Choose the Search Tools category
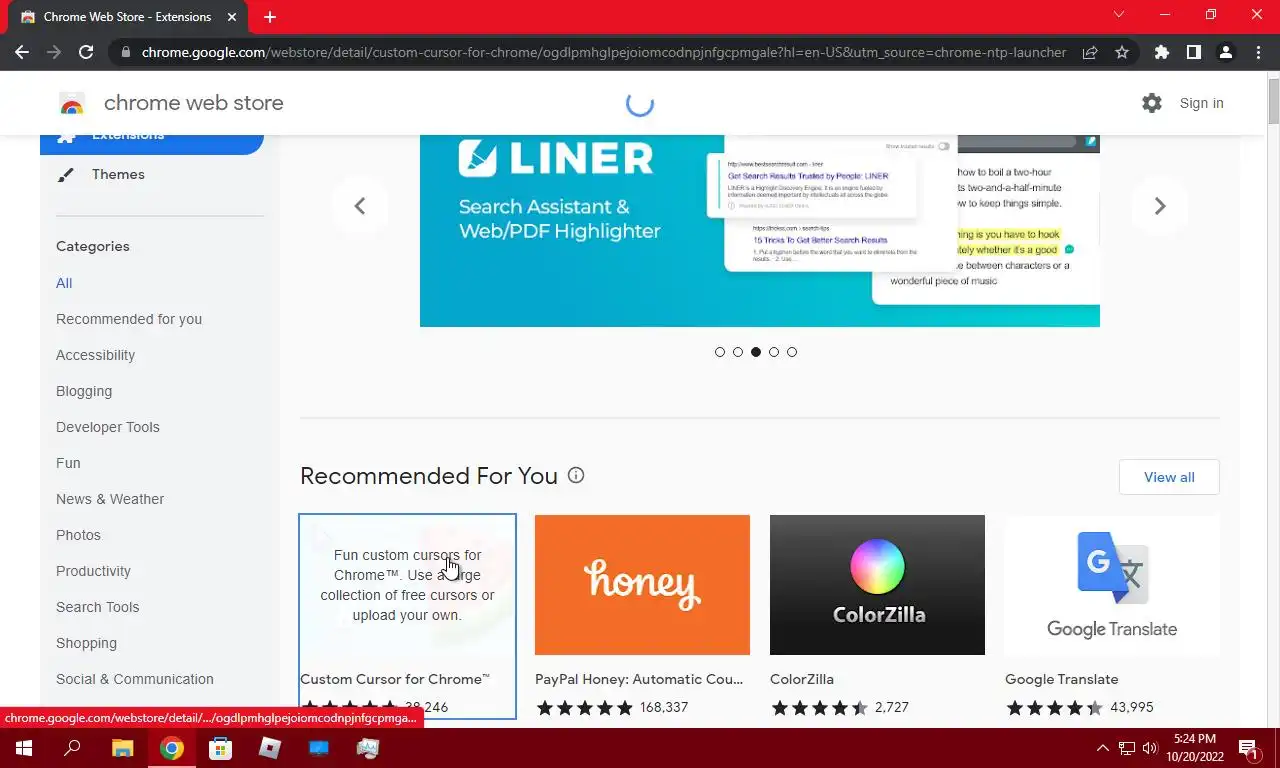The height and width of the screenshot is (768, 1280). [x=98, y=607]
